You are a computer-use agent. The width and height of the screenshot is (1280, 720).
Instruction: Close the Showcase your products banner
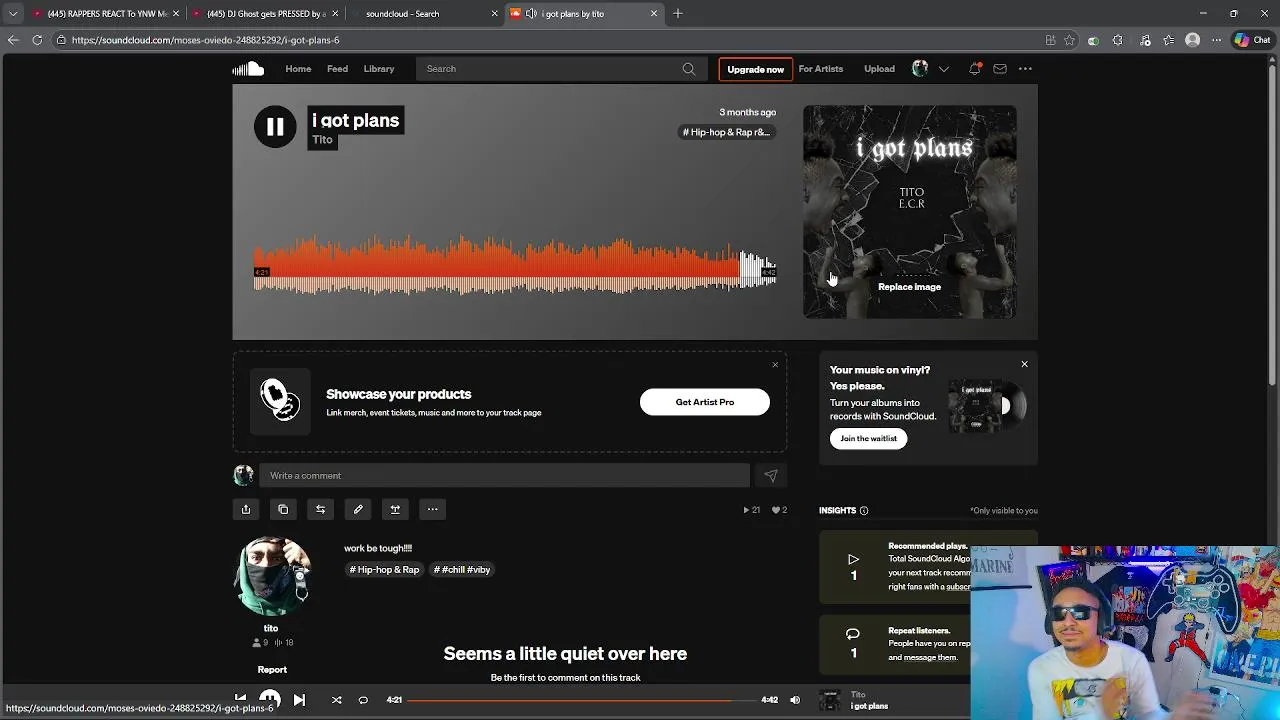tap(775, 364)
